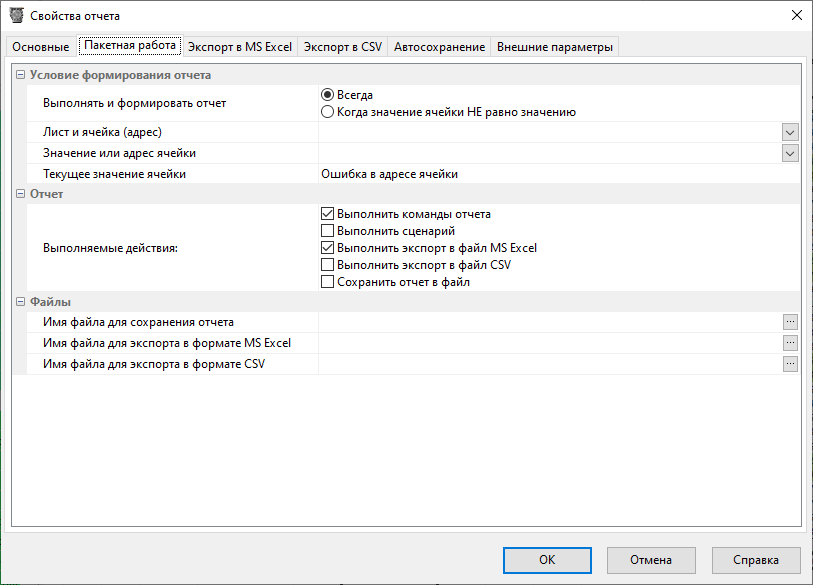Open the Лист и ячейка (адрес) dropdown
813x585 pixels.
(790, 132)
